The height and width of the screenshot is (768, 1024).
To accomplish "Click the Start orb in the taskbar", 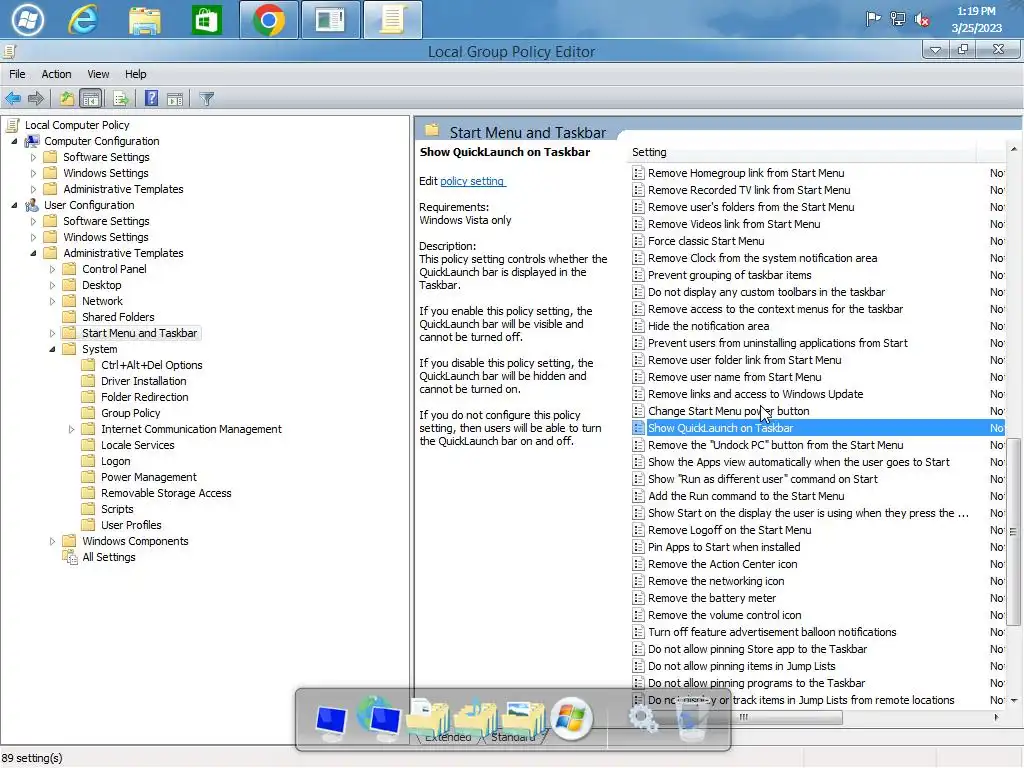I will (x=27, y=20).
